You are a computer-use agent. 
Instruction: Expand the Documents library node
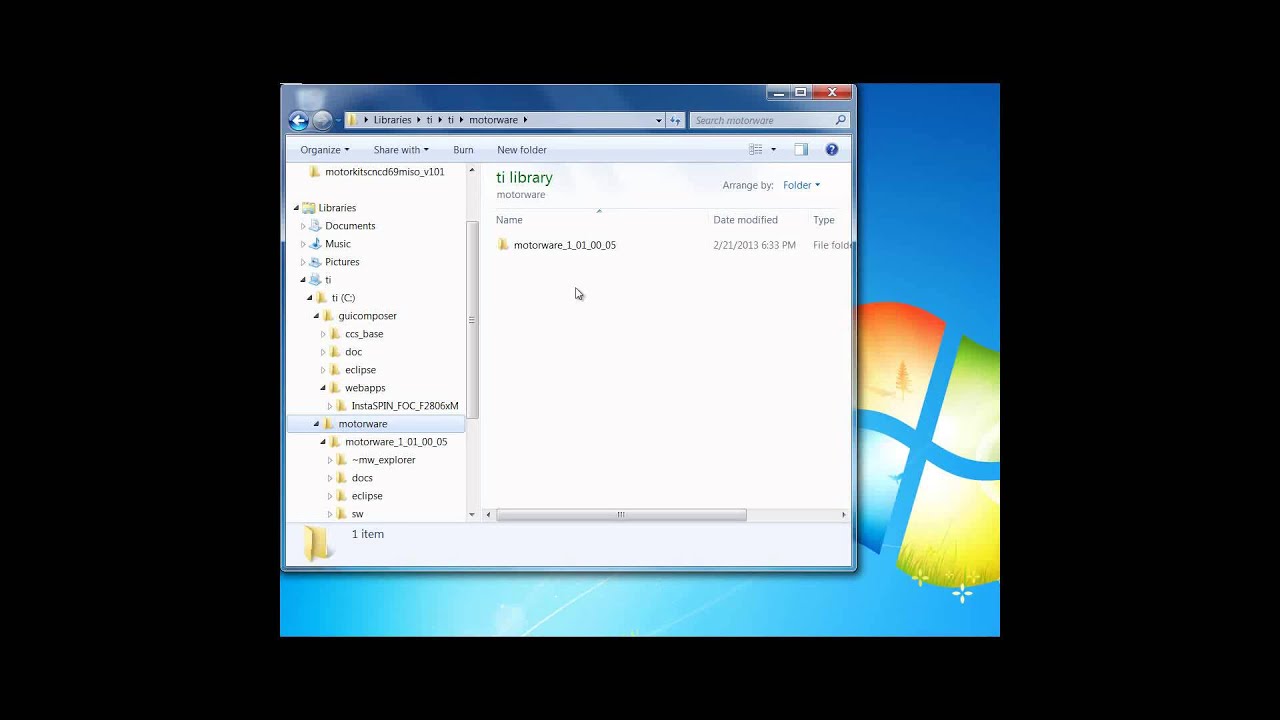[x=303, y=226]
